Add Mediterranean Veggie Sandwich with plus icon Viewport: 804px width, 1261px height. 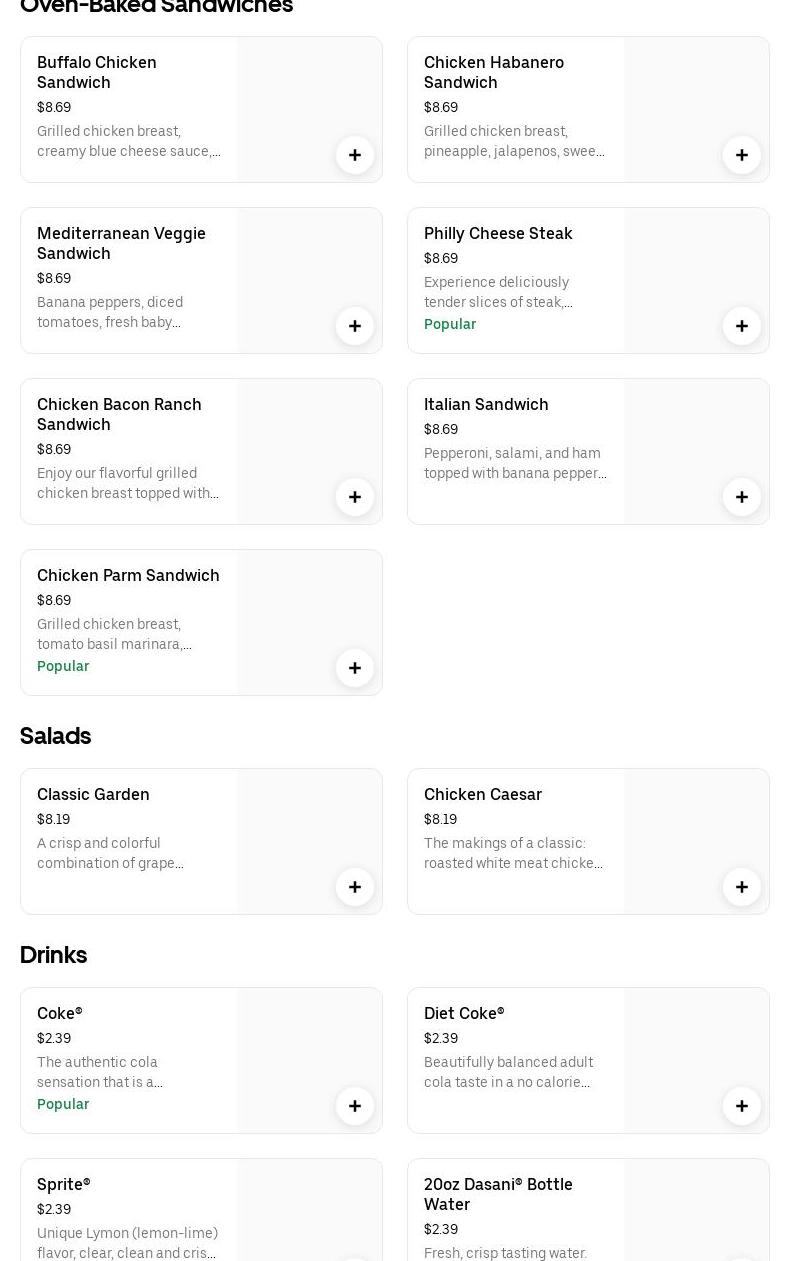(x=355, y=326)
